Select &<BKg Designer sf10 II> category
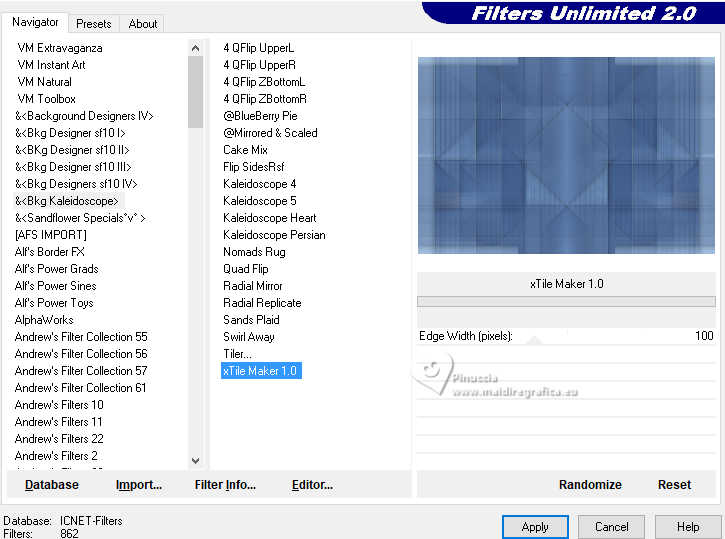This screenshot has width=725, height=539. tap(72, 150)
